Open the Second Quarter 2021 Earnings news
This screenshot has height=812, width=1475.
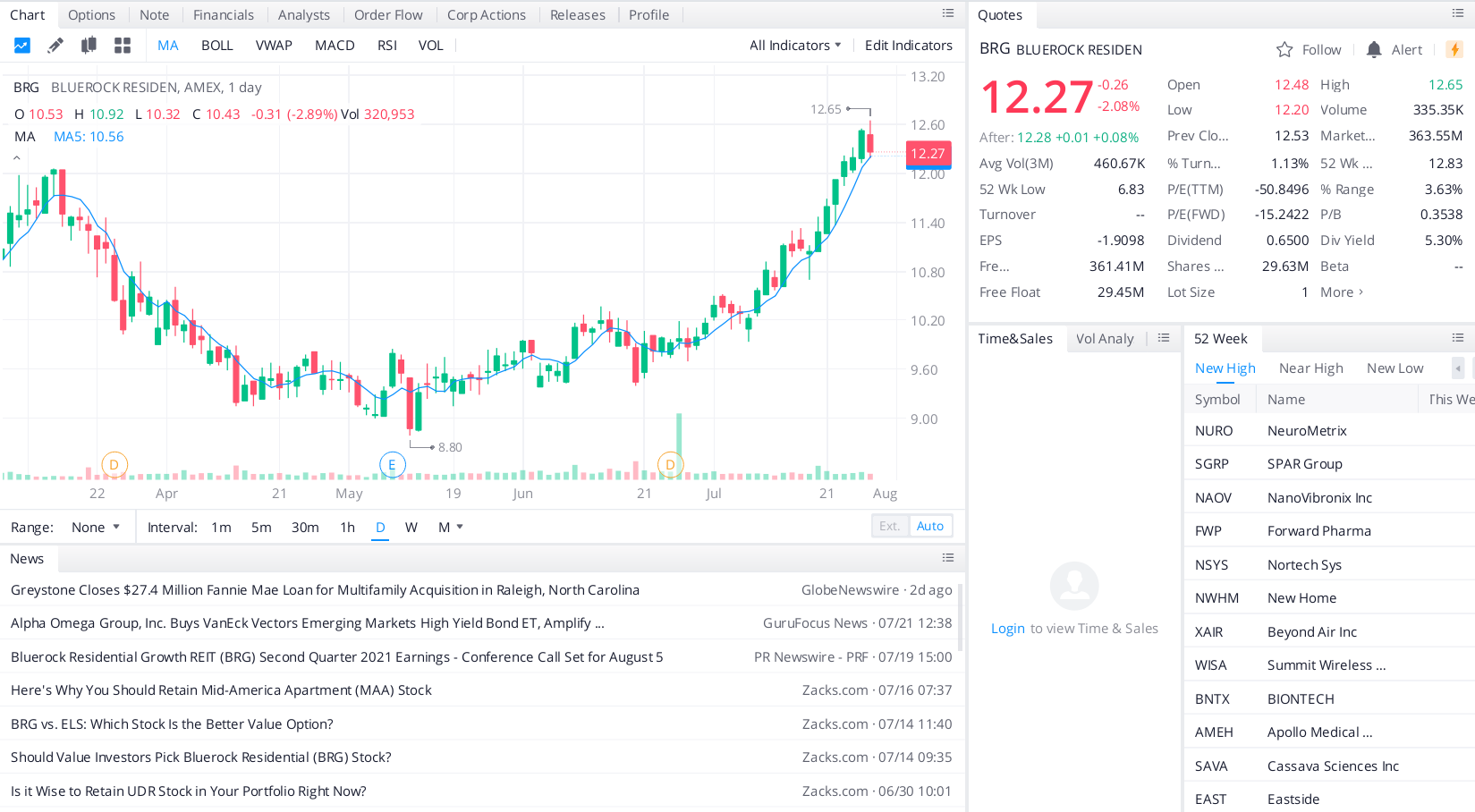click(x=336, y=657)
